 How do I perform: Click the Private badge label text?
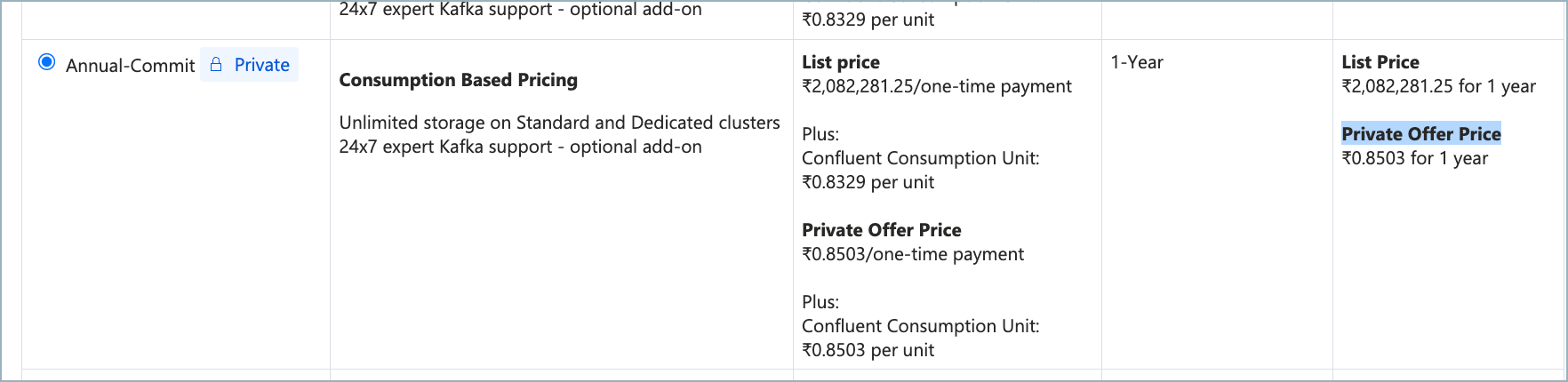tap(261, 65)
